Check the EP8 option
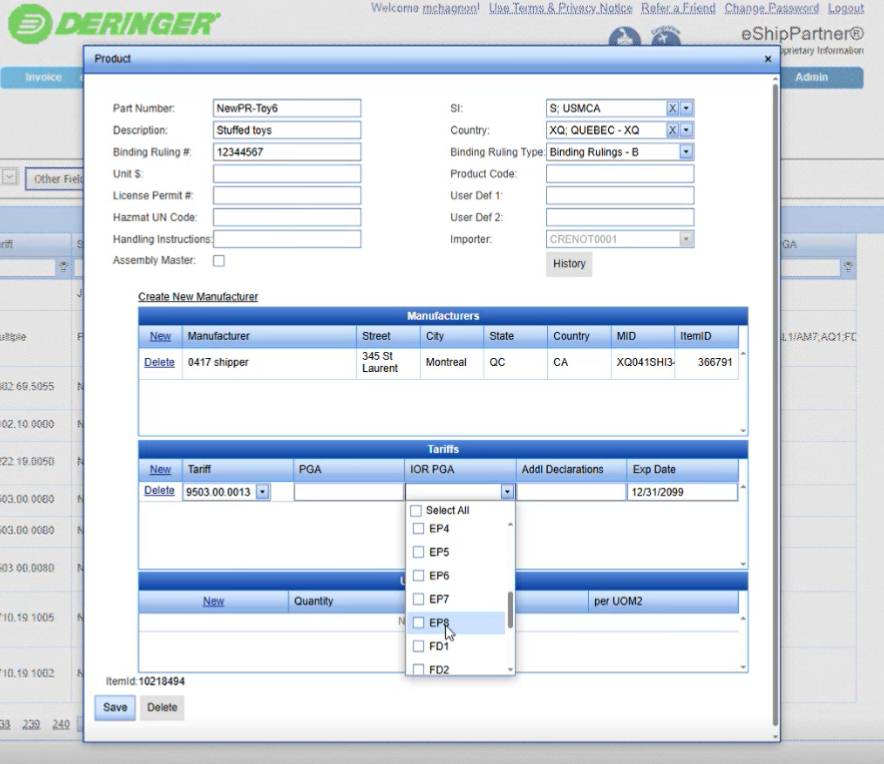 419,623
